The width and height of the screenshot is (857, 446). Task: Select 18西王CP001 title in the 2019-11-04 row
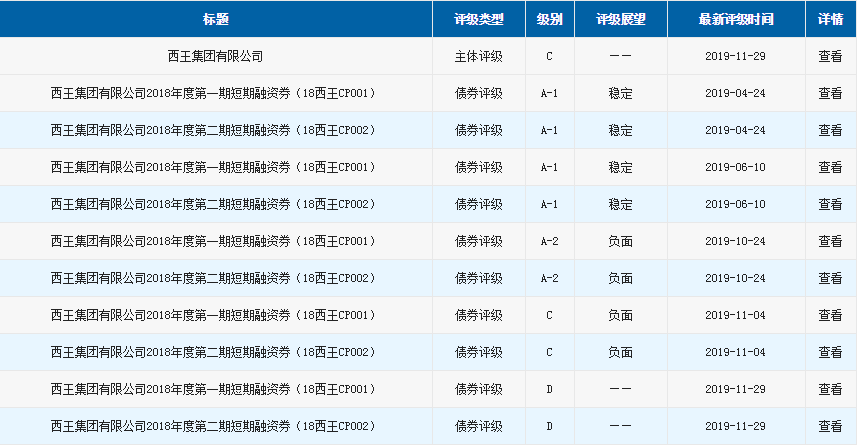(213, 315)
